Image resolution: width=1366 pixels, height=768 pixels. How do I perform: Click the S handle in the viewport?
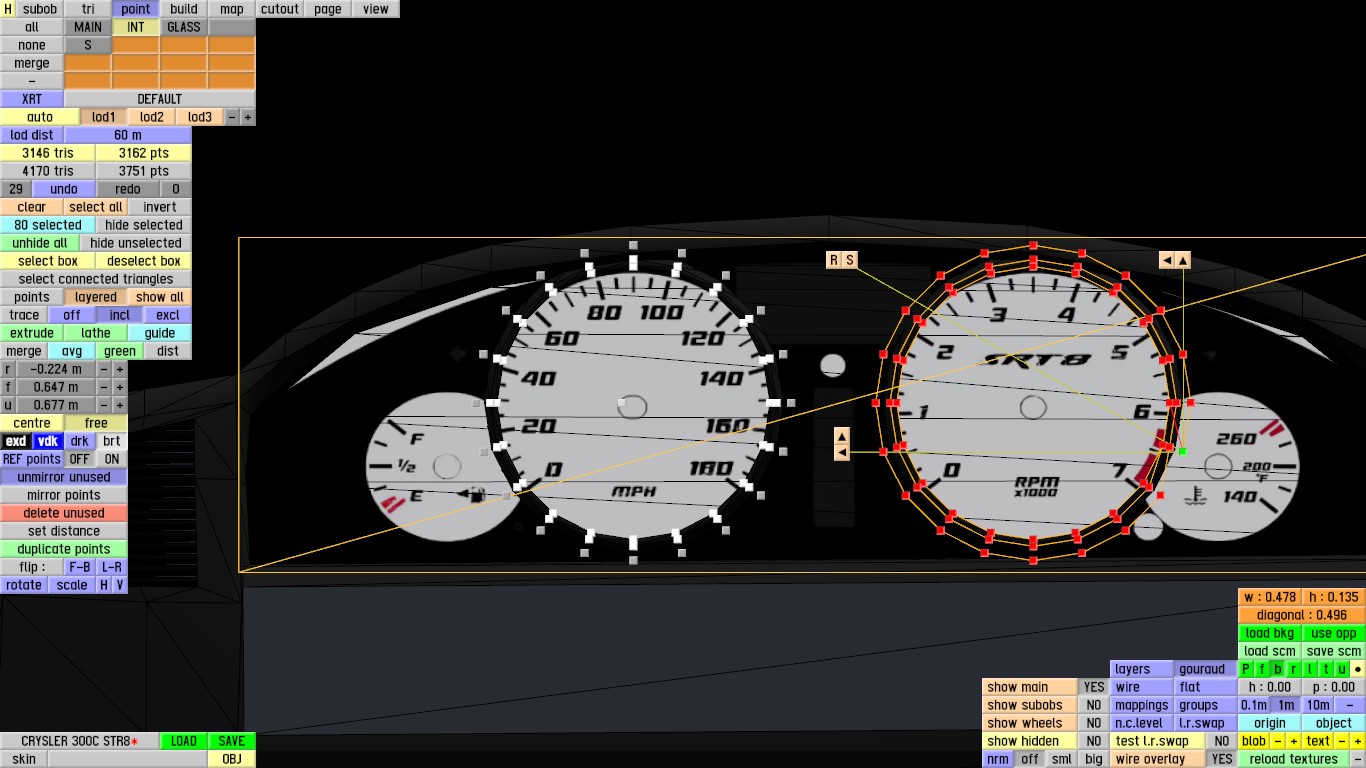click(x=850, y=260)
